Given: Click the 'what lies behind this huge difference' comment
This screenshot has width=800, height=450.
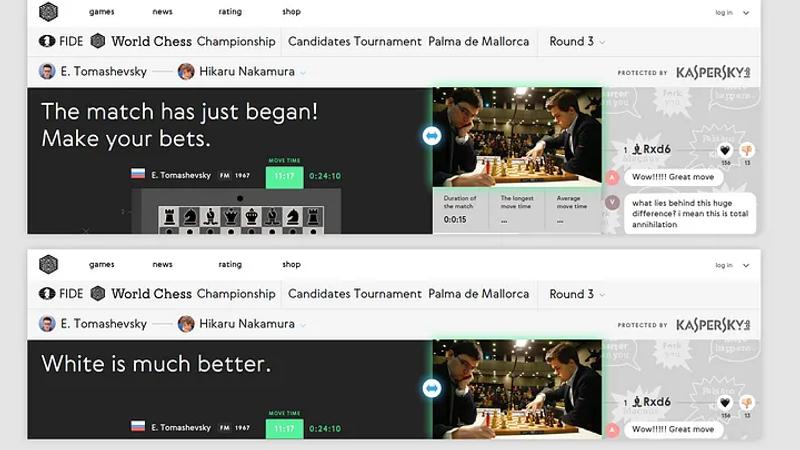Looking at the screenshot, I should click(690, 213).
